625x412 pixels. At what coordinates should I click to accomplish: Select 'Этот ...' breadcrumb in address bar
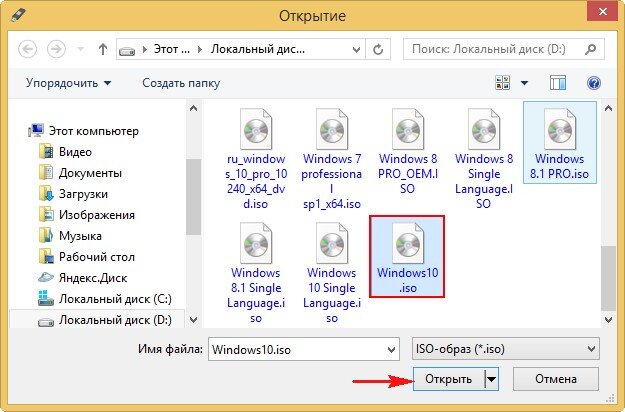(172, 49)
